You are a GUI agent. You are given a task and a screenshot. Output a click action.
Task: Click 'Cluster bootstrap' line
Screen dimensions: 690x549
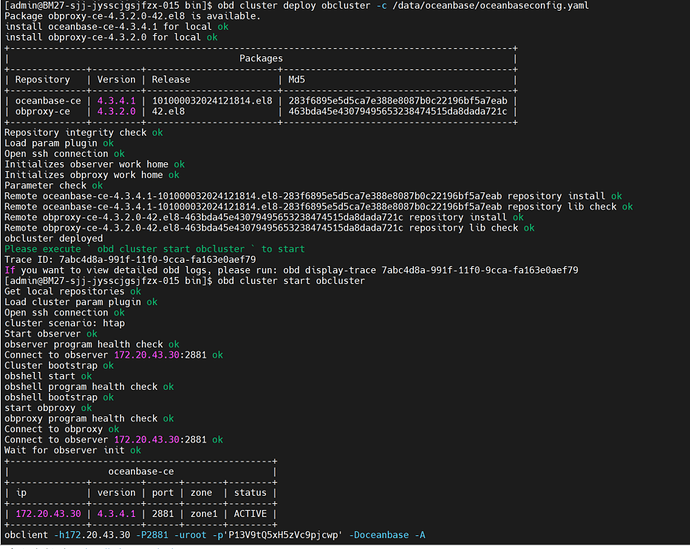tap(59, 366)
